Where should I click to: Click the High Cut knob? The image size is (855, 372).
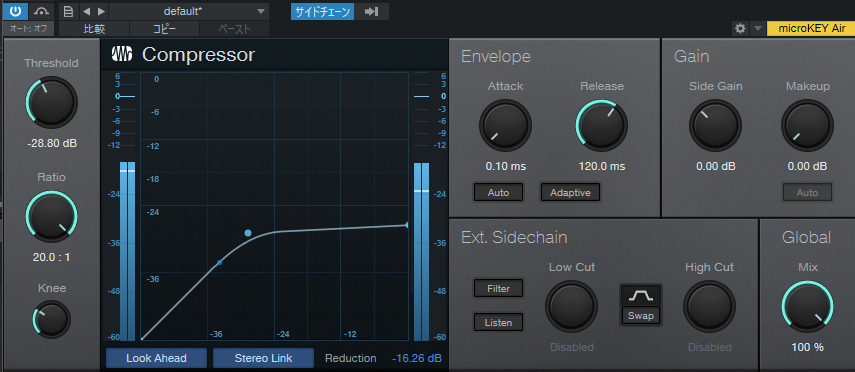click(x=709, y=307)
